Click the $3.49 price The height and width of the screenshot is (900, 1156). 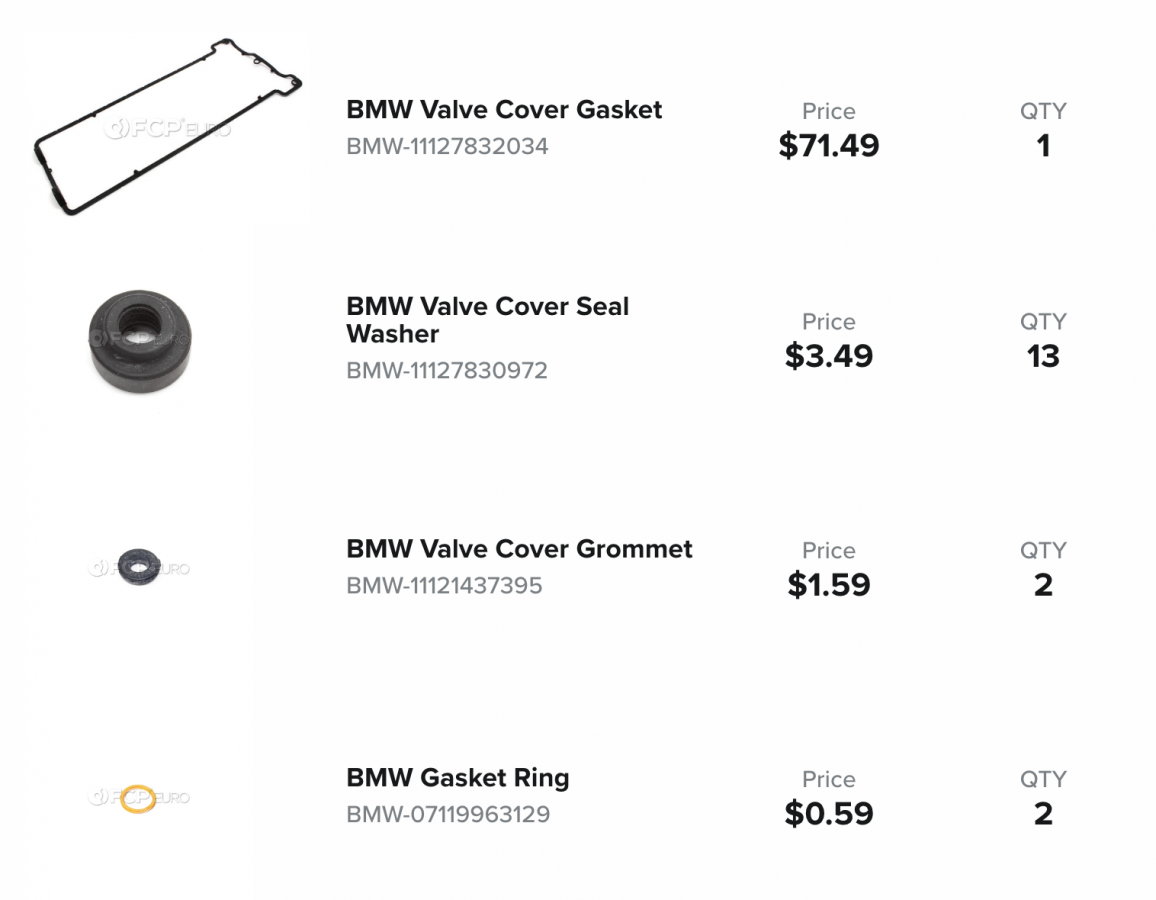coord(829,356)
